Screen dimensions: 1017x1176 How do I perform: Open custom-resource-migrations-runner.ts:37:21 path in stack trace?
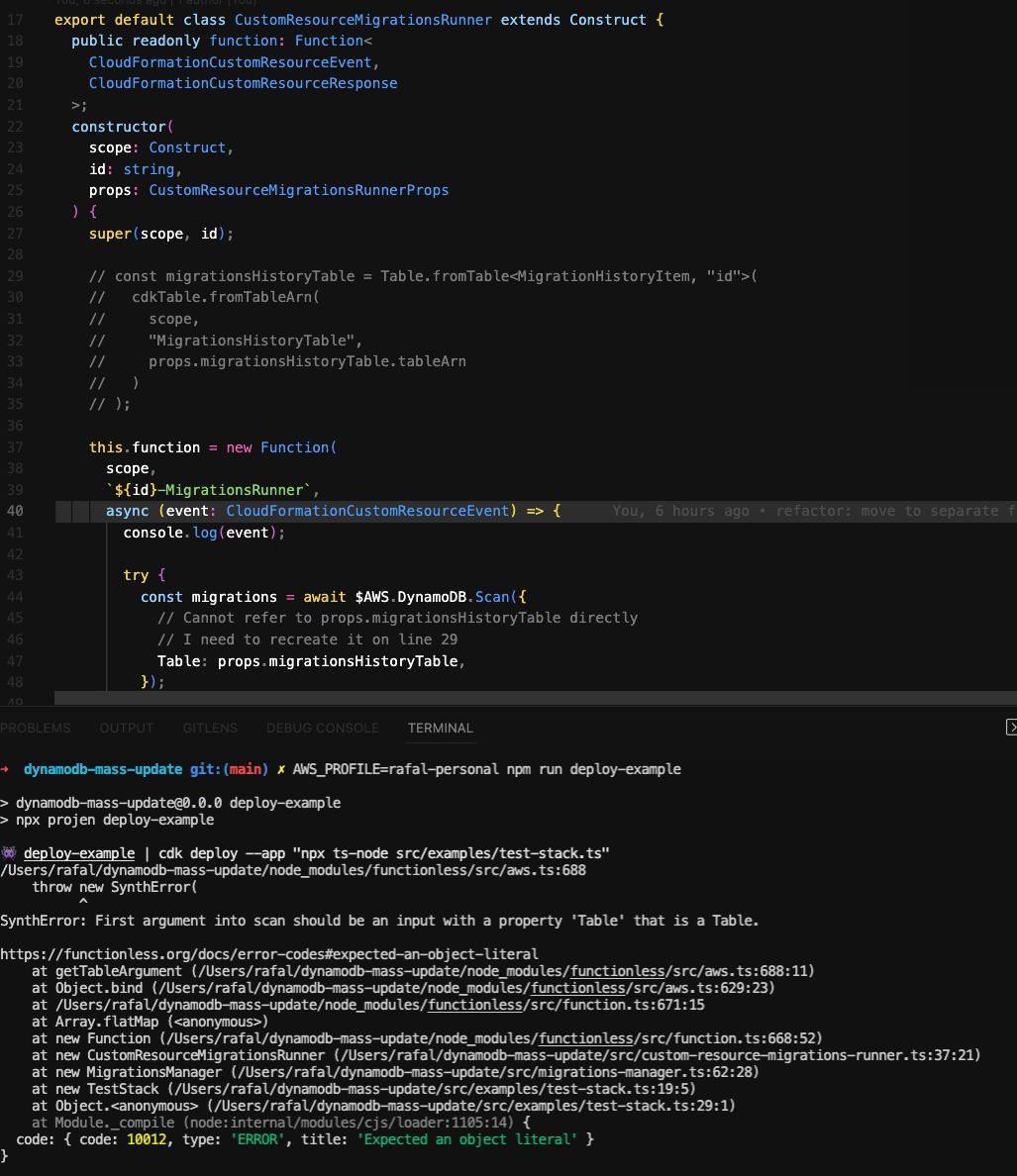pyautogui.click(x=657, y=1055)
